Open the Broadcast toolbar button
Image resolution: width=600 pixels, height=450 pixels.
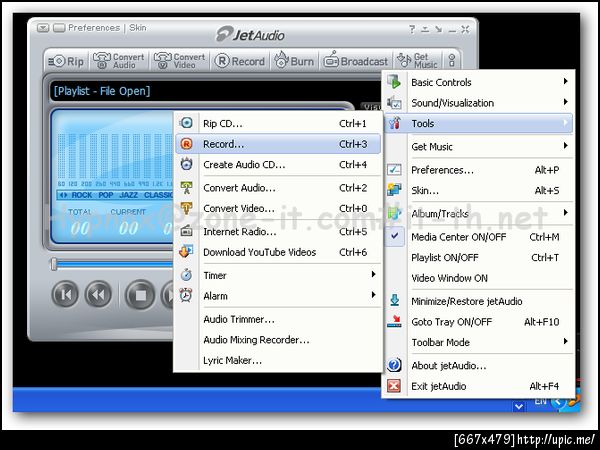[x=355, y=61]
